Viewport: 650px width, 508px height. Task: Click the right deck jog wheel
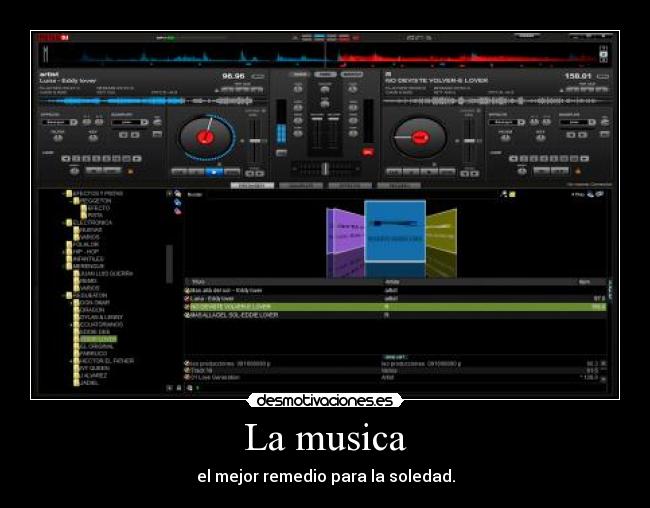coord(420,137)
